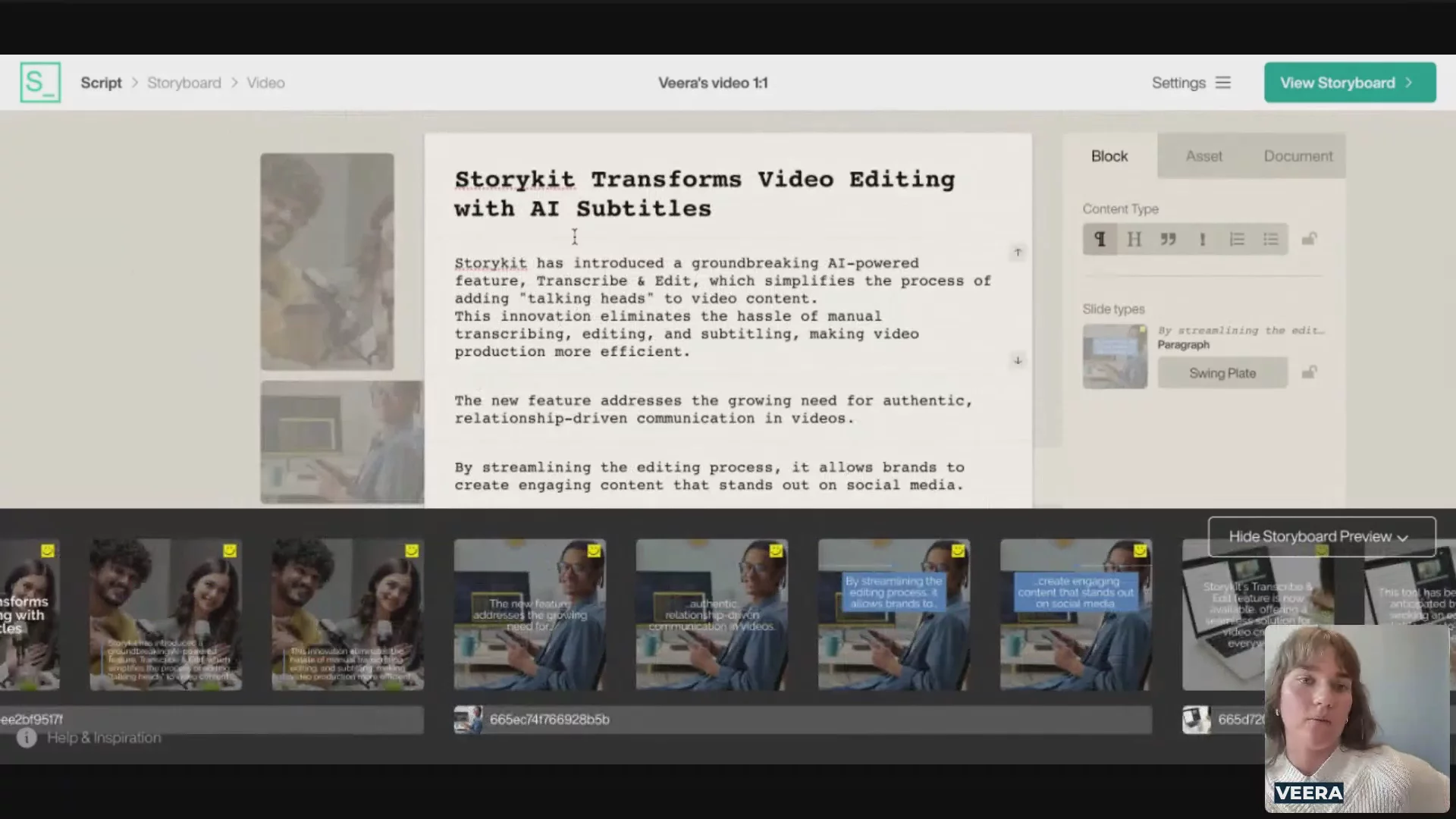Go to Storyboard breadcrumb step
This screenshot has height=819, width=1456.
[184, 83]
